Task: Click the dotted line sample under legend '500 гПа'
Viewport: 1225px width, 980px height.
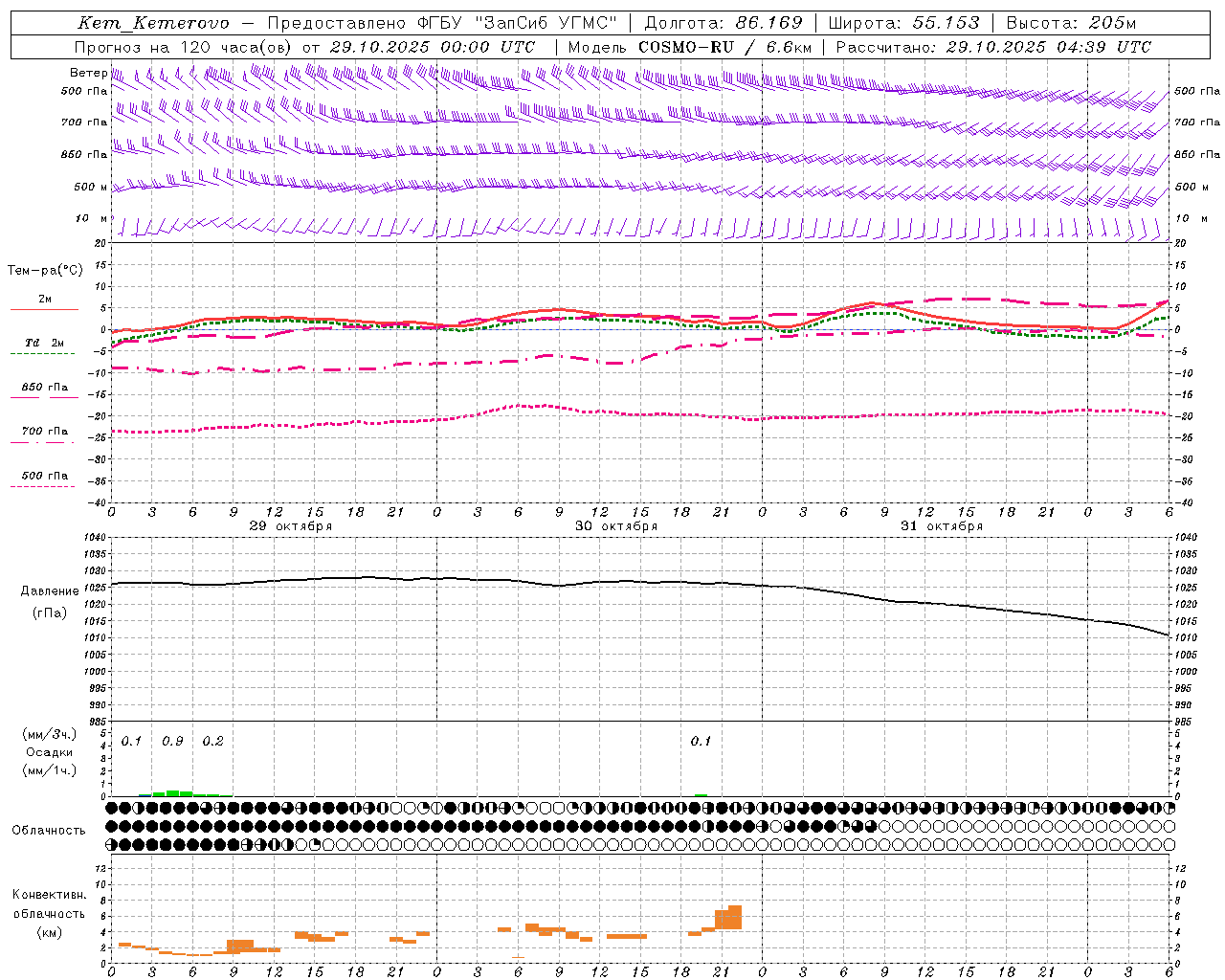Action: click(x=42, y=487)
